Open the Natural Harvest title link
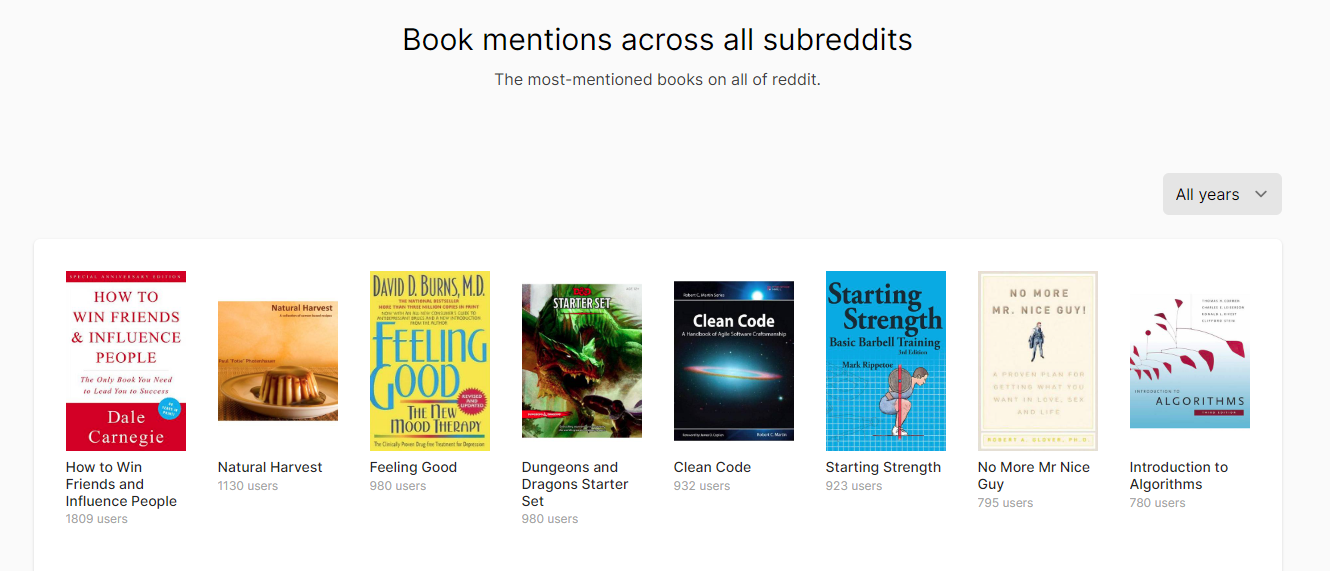The width and height of the screenshot is (1330, 571). point(270,467)
